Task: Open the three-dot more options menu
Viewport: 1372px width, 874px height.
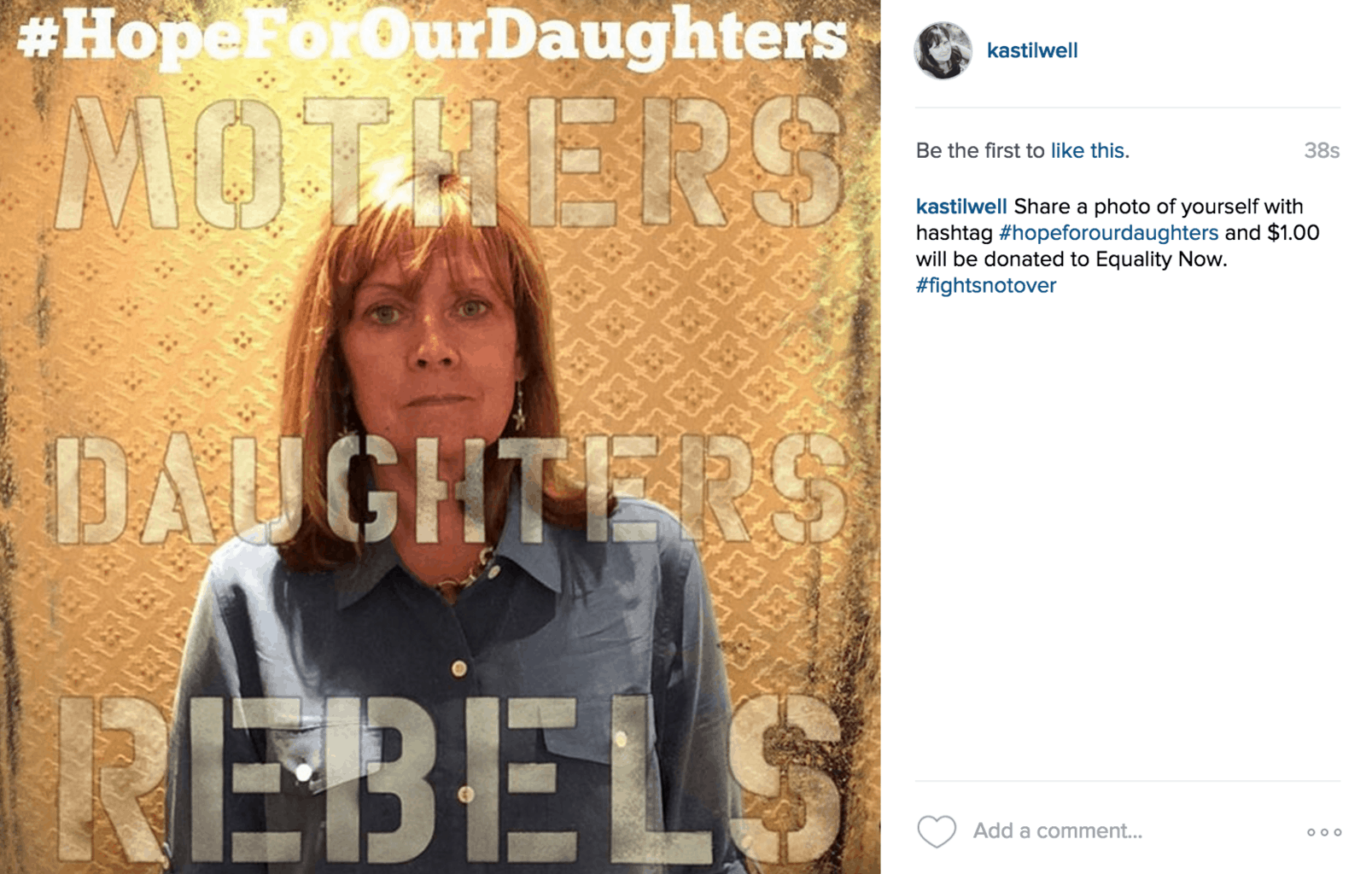Action: click(x=1324, y=832)
